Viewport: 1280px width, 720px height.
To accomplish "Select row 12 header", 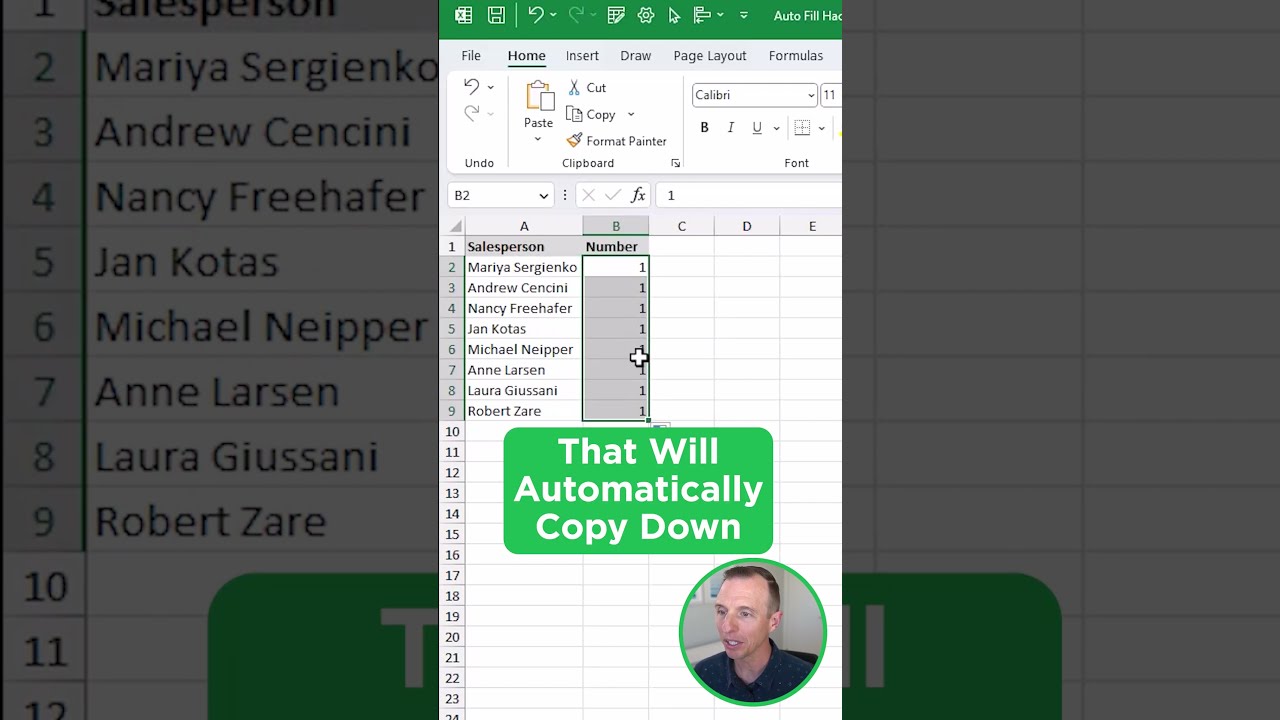I will pos(452,473).
